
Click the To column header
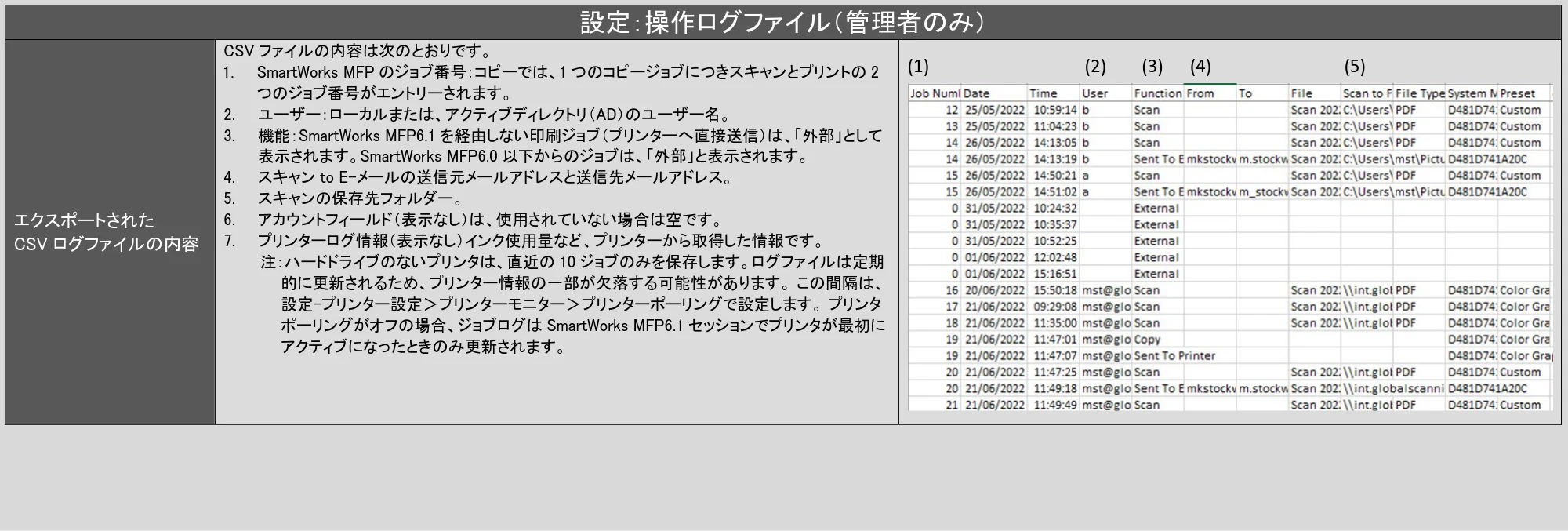pyautogui.click(x=1262, y=93)
